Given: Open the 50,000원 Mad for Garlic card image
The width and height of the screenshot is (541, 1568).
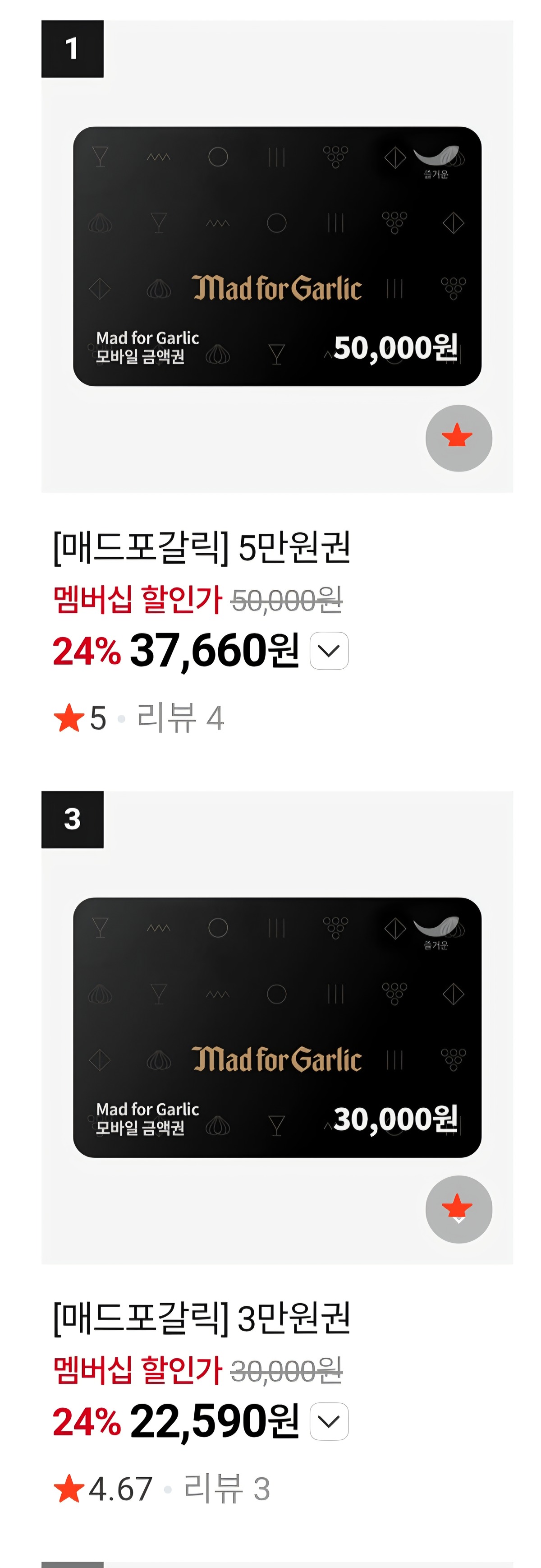Looking at the screenshot, I should (277, 256).
